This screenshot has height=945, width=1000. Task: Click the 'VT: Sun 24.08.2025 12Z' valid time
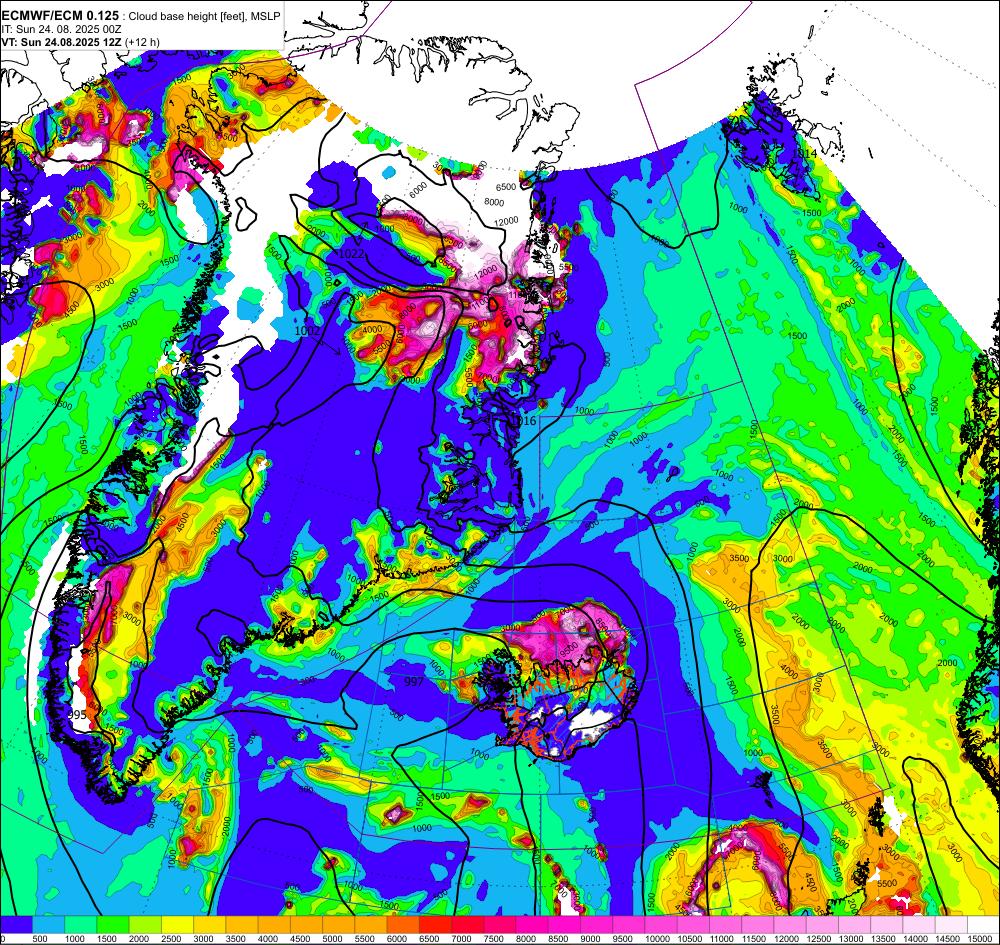62,42
